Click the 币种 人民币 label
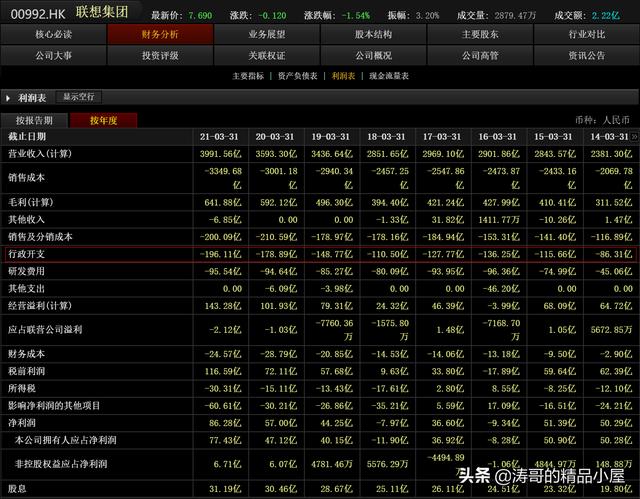 (x=602, y=120)
